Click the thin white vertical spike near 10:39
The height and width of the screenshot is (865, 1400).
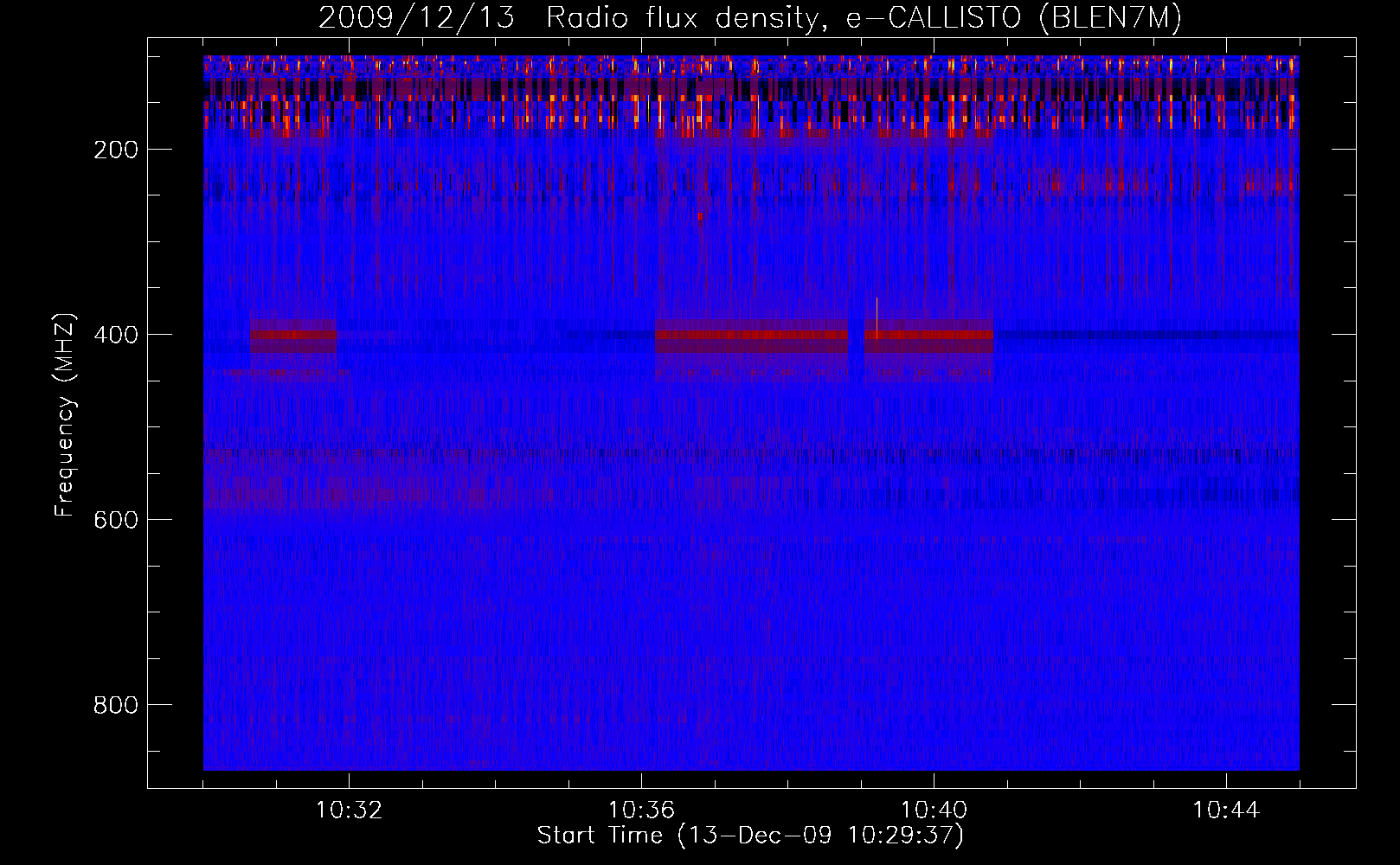tap(877, 317)
